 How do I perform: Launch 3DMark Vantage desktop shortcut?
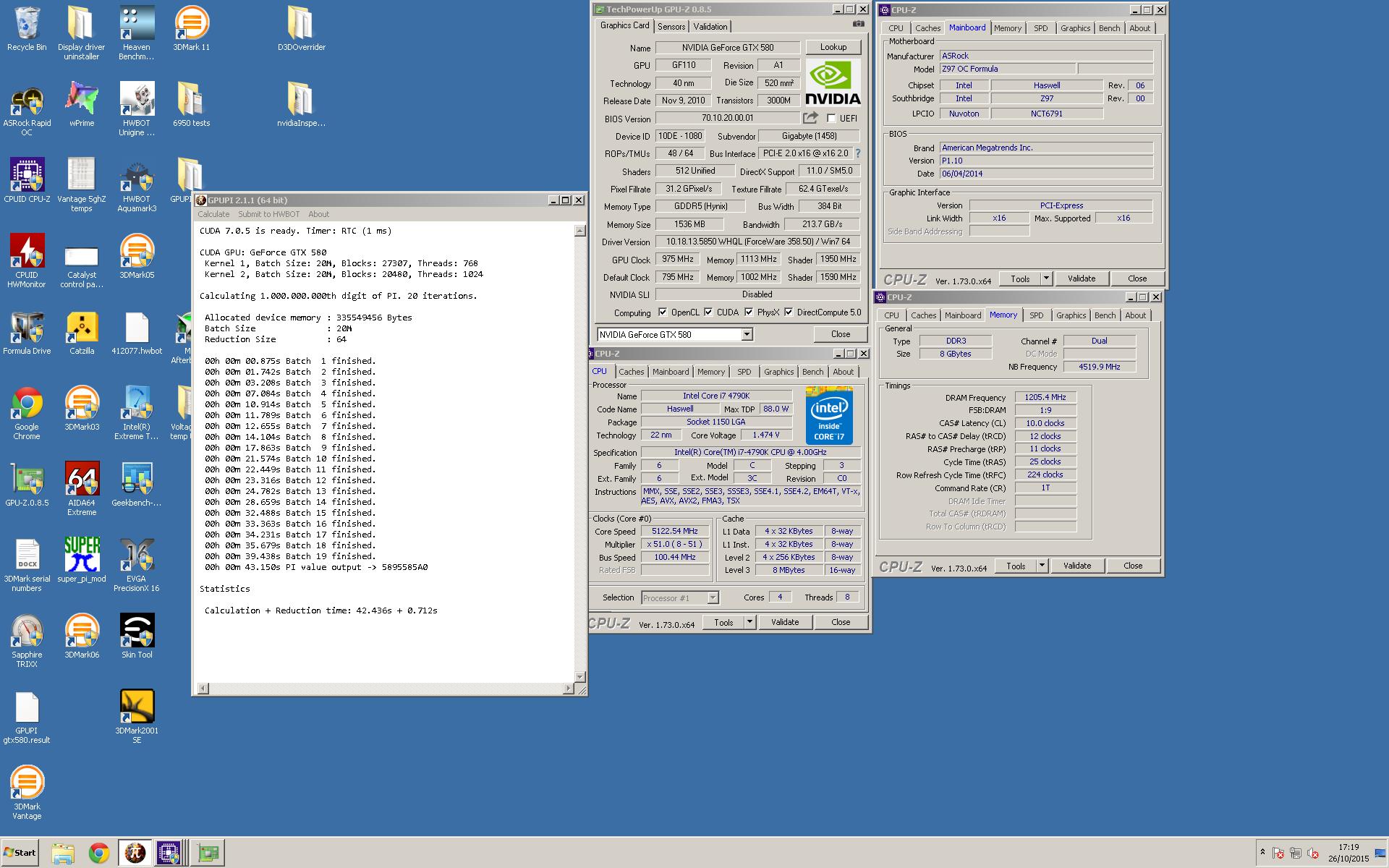tap(27, 793)
